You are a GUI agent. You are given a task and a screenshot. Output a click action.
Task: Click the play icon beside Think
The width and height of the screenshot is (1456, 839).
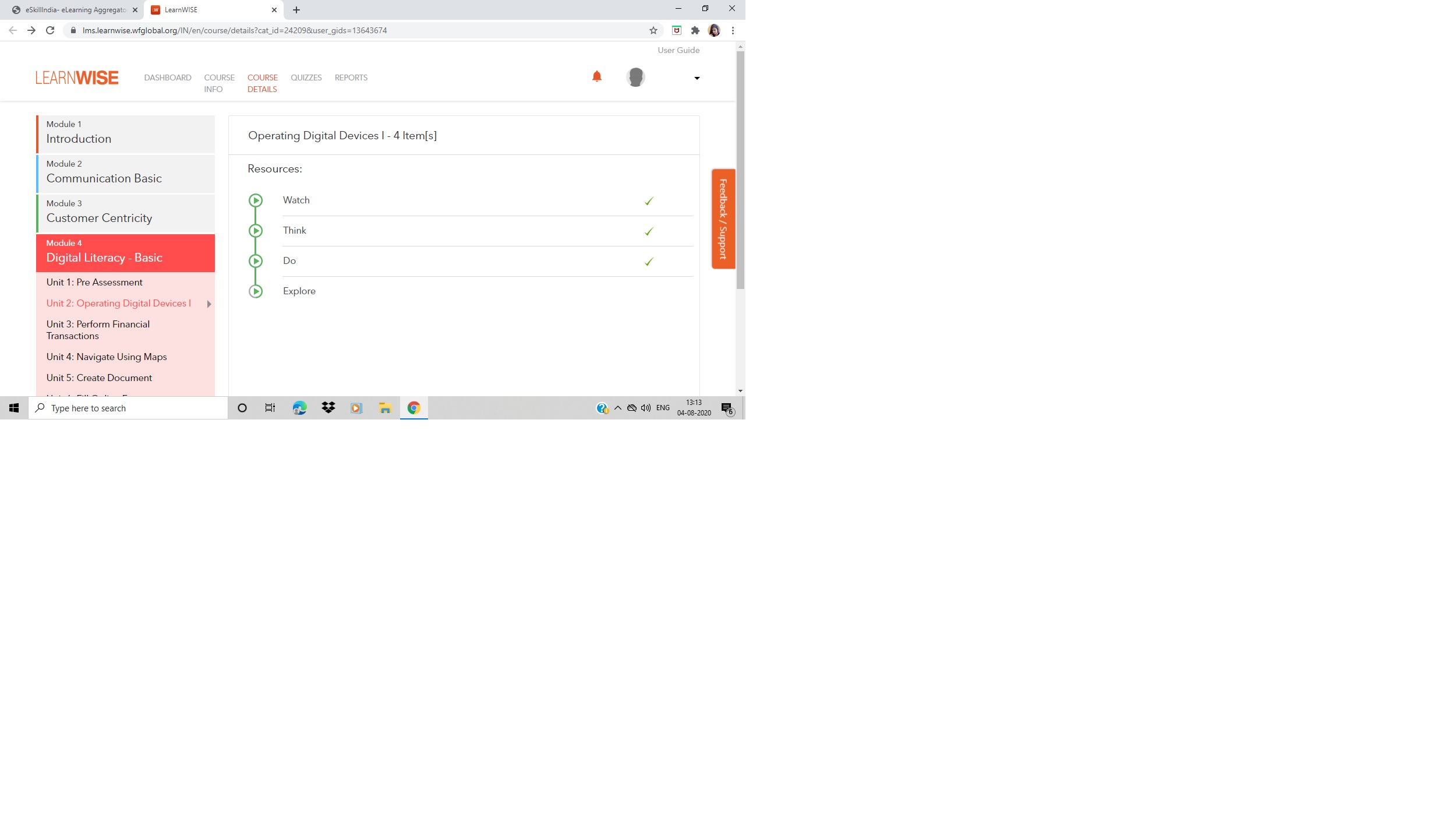pos(256,231)
